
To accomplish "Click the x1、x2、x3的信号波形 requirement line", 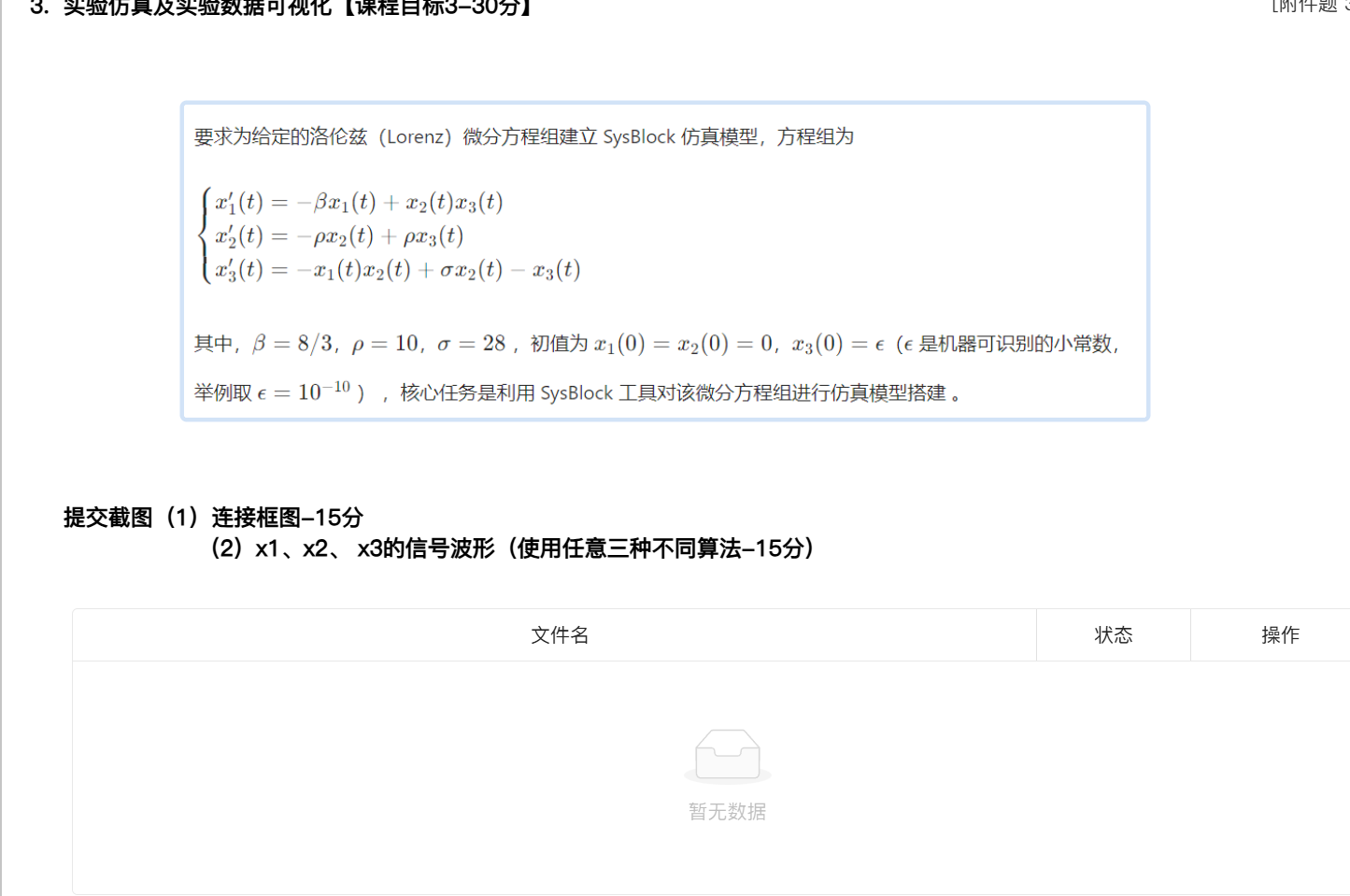I will point(512,548).
